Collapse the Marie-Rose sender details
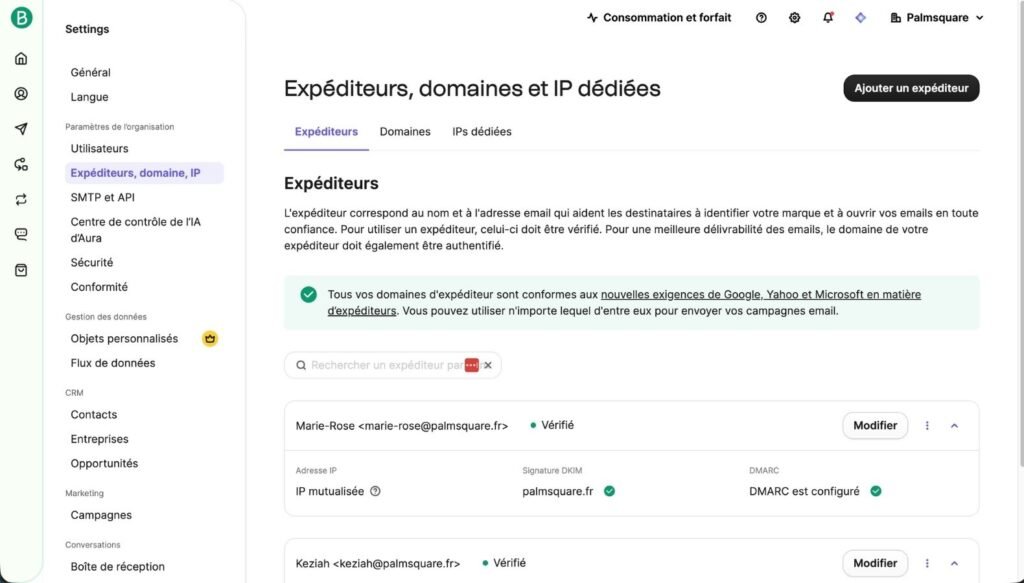Image resolution: width=1024 pixels, height=583 pixels. click(954, 426)
